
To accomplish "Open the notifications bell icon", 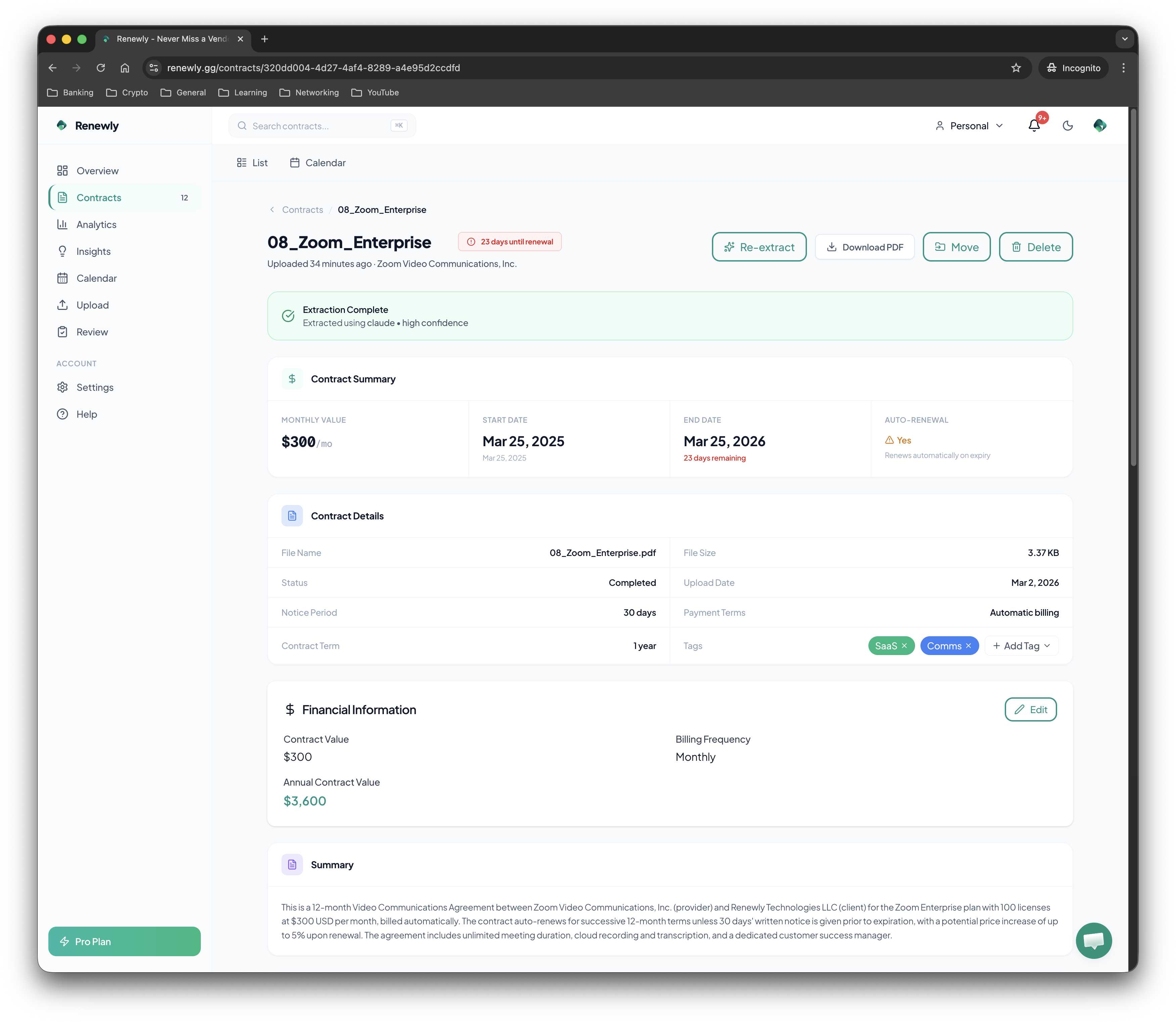I will point(1033,126).
